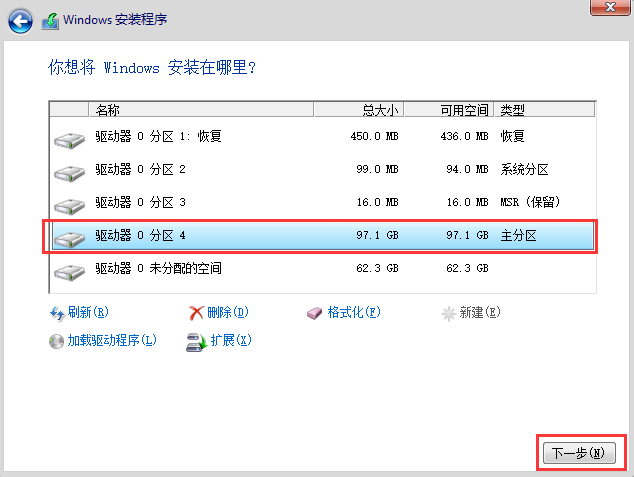Click the 99.0 MB total size cell
Viewport: 634px width, 477px height.
pos(377,169)
